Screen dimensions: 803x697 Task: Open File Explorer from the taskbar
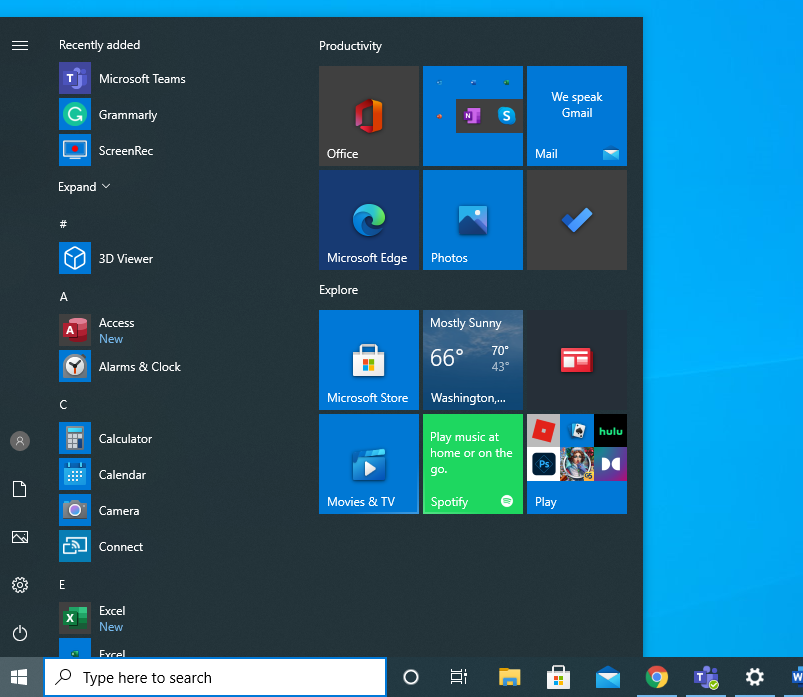[x=509, y=677]
